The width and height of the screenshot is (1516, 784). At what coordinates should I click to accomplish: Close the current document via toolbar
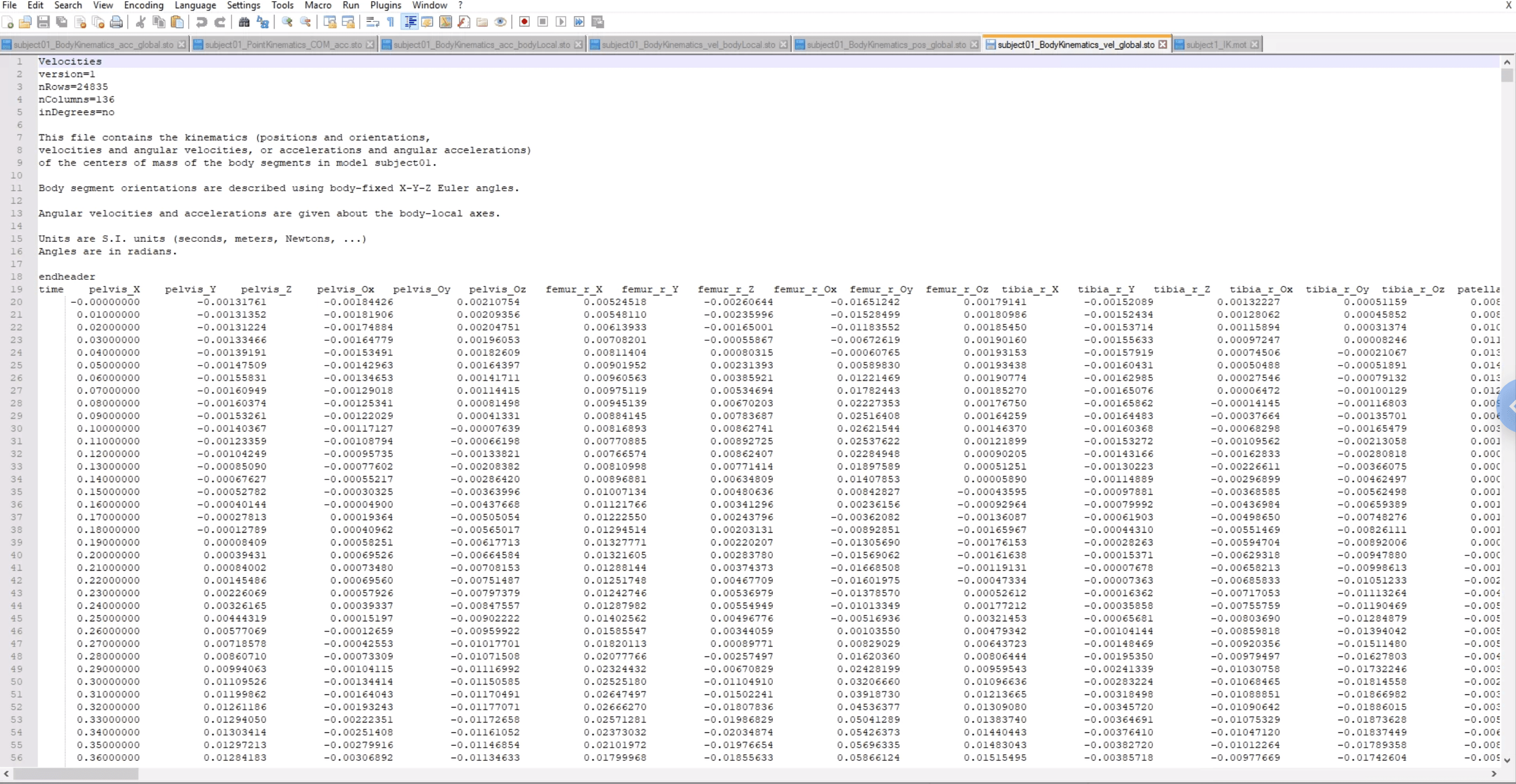[81, 23]
